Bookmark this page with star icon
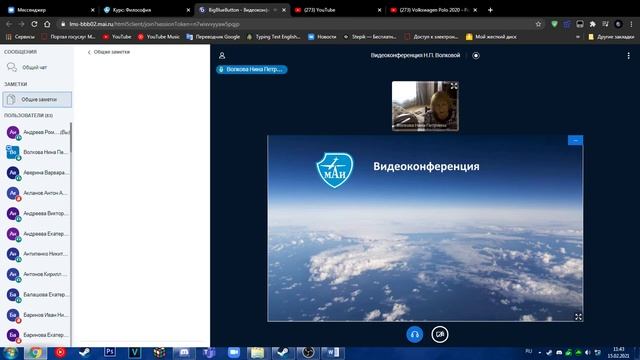This screenshot has width=640, height=360. coord(538,24)
